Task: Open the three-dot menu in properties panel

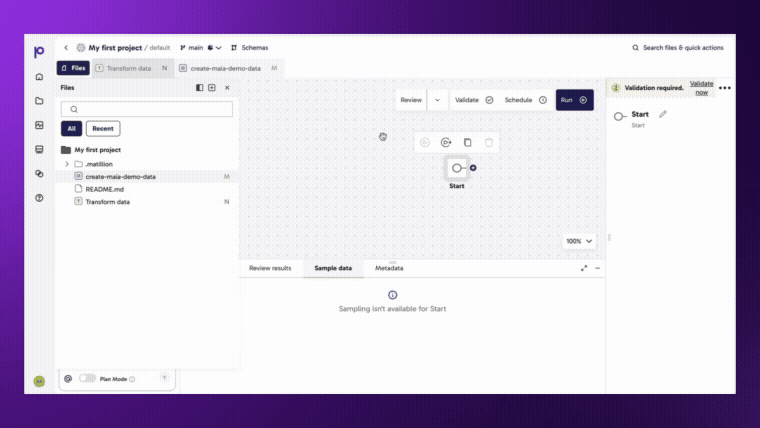Action: (725, 88)
